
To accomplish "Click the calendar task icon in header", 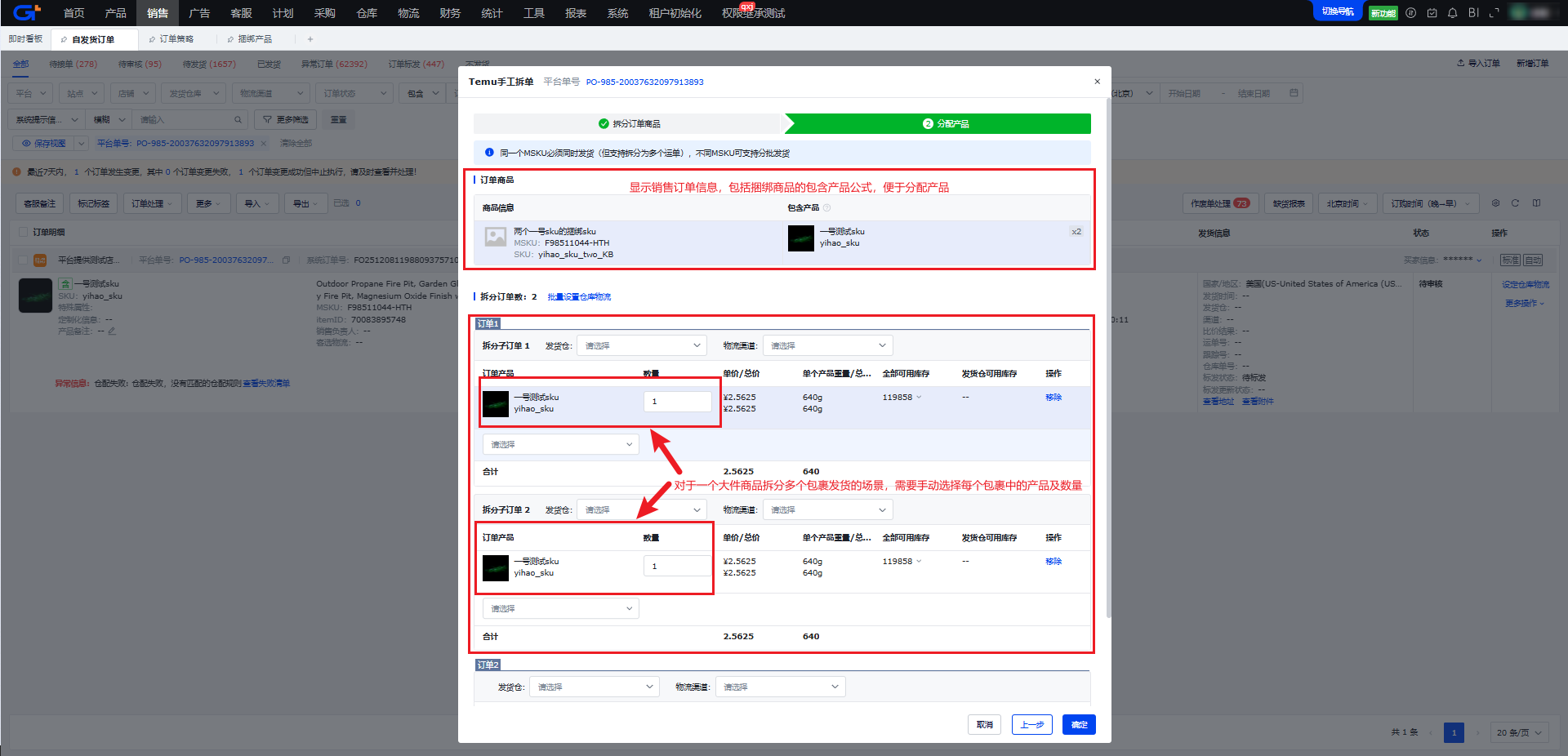I will [1432, 13].
